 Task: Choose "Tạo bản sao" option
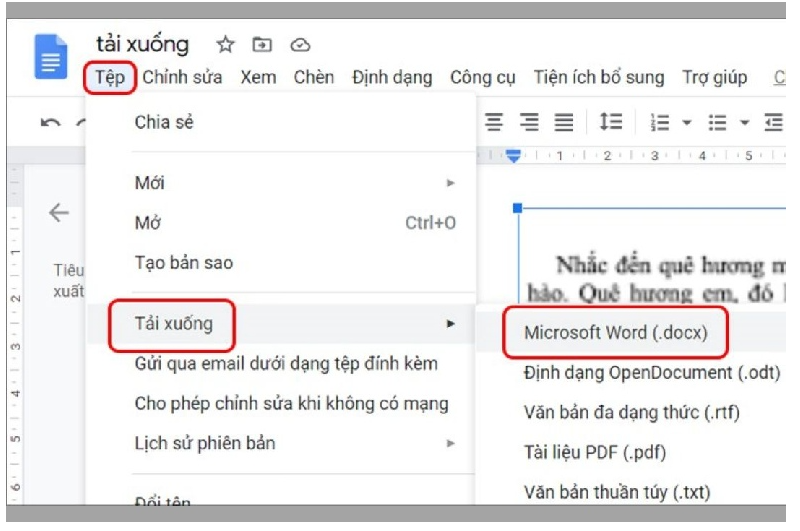click(x=281, y=263)
